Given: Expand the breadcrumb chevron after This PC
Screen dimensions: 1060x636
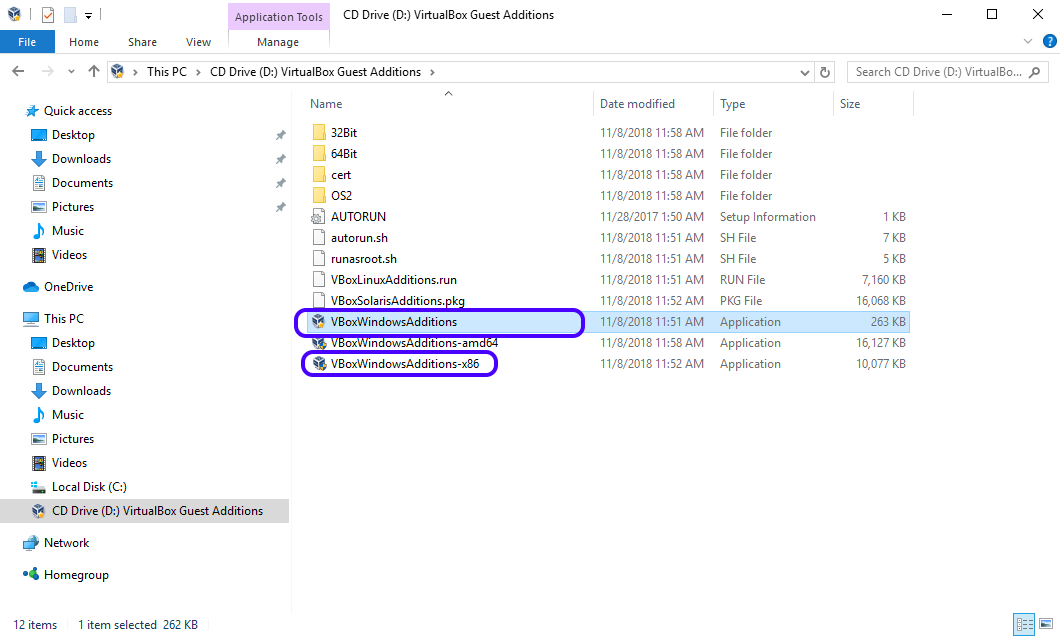Looking at the screenshot, I should 198,72.
